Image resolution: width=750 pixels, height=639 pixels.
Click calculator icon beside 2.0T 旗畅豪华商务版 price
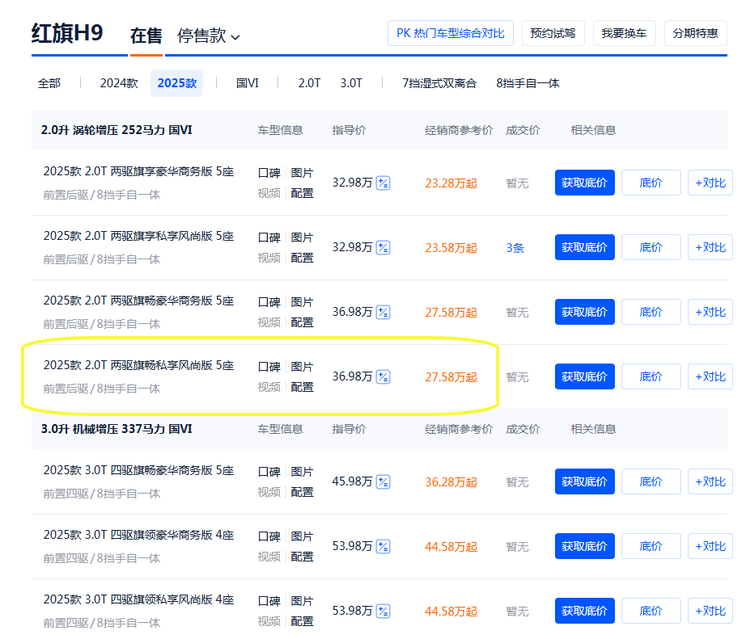[x=383, y=312]
